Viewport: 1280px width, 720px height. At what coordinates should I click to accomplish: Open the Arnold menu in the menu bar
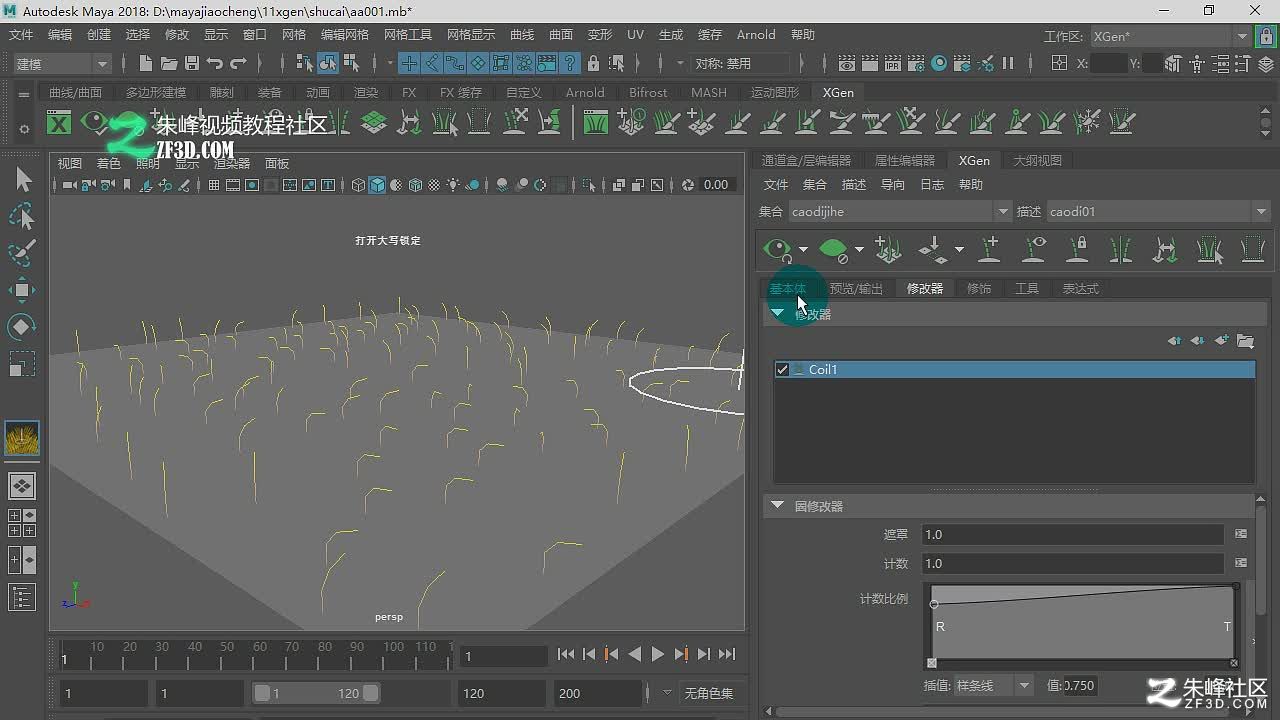(x=756, y=34)
